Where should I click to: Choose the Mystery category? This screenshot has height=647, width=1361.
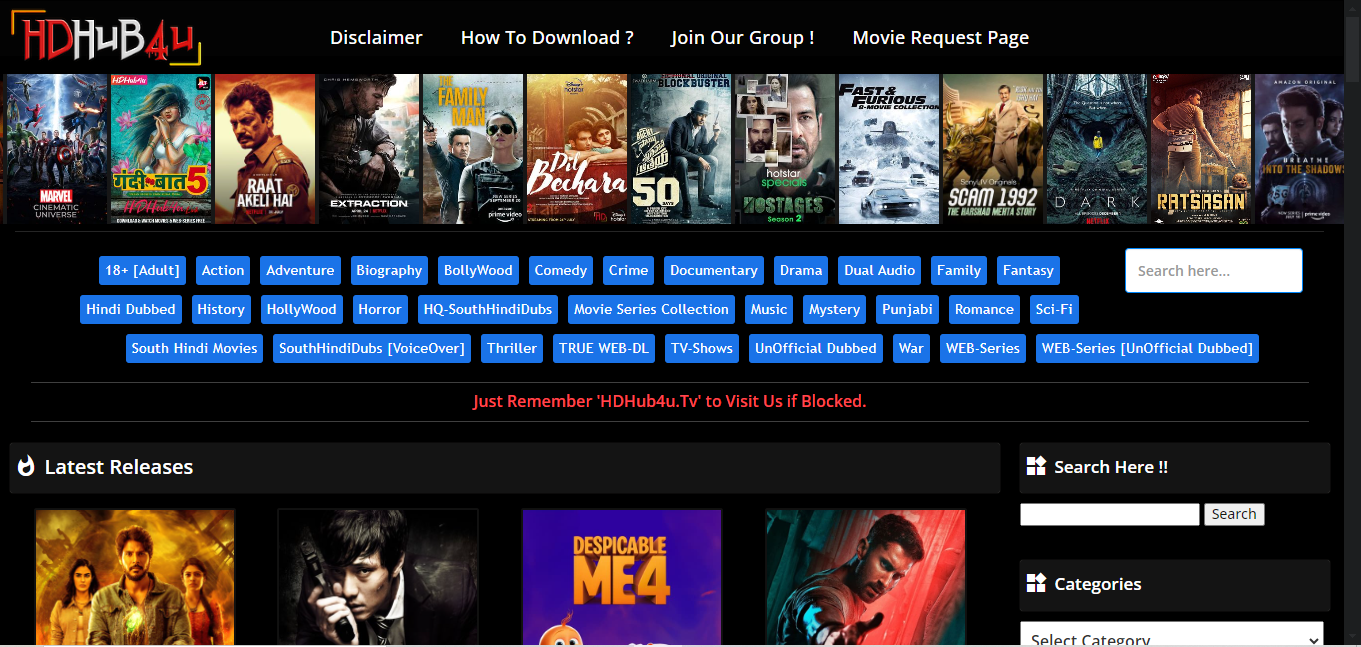point(834,309)
